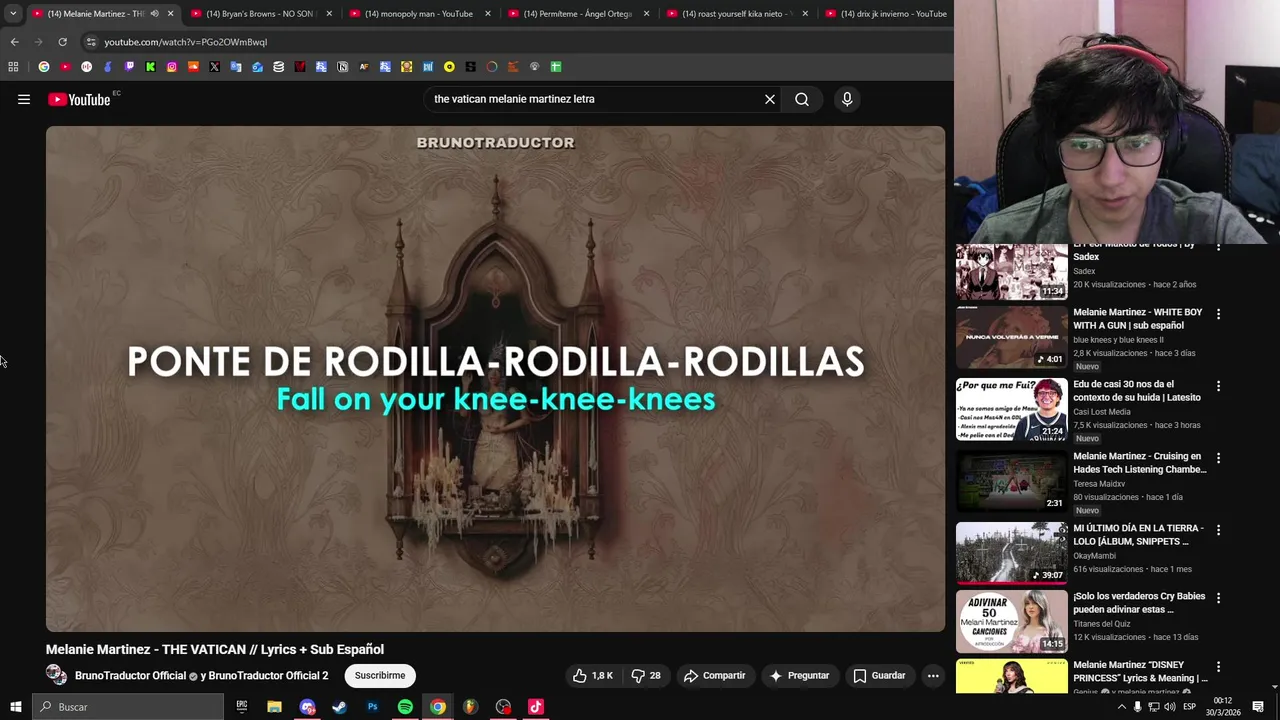The image size is (1280, 720).
Task: Click the browser address bar URL
Action: click(186, 42)
